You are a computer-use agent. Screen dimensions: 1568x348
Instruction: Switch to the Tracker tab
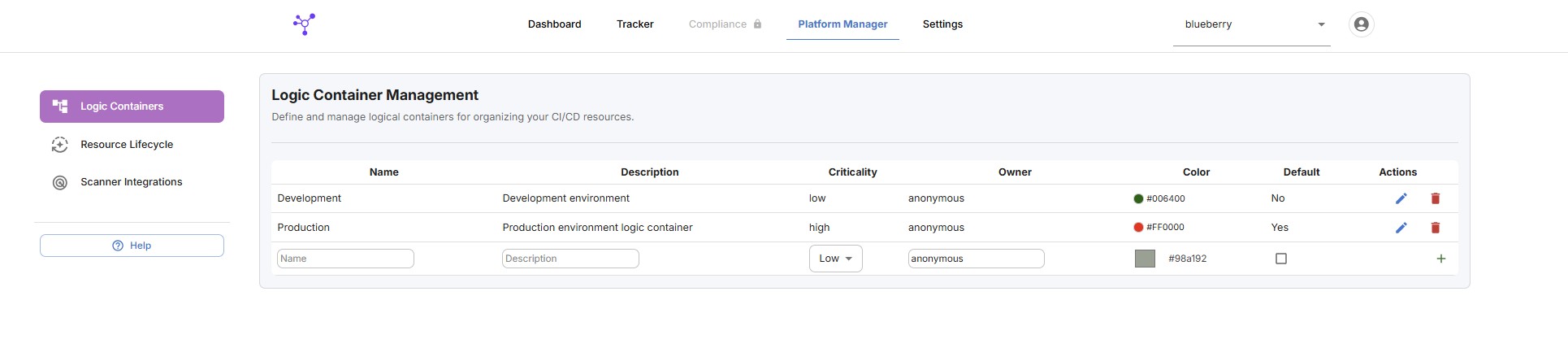point(635,24)
